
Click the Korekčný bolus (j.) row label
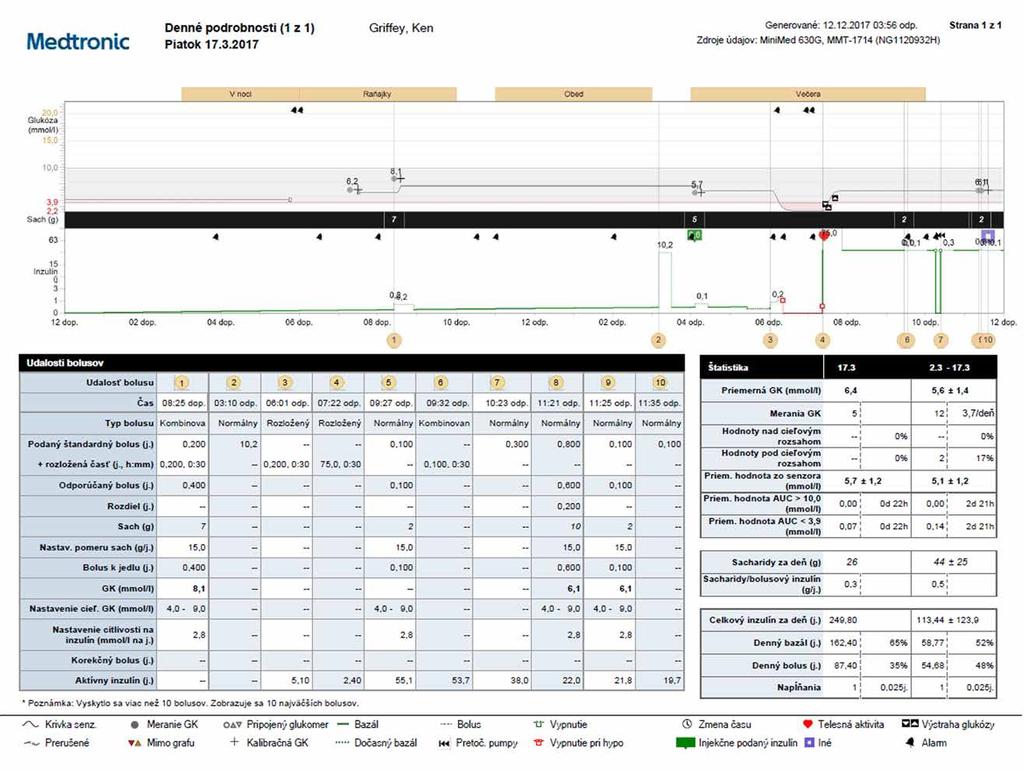(x=112, y=660)
